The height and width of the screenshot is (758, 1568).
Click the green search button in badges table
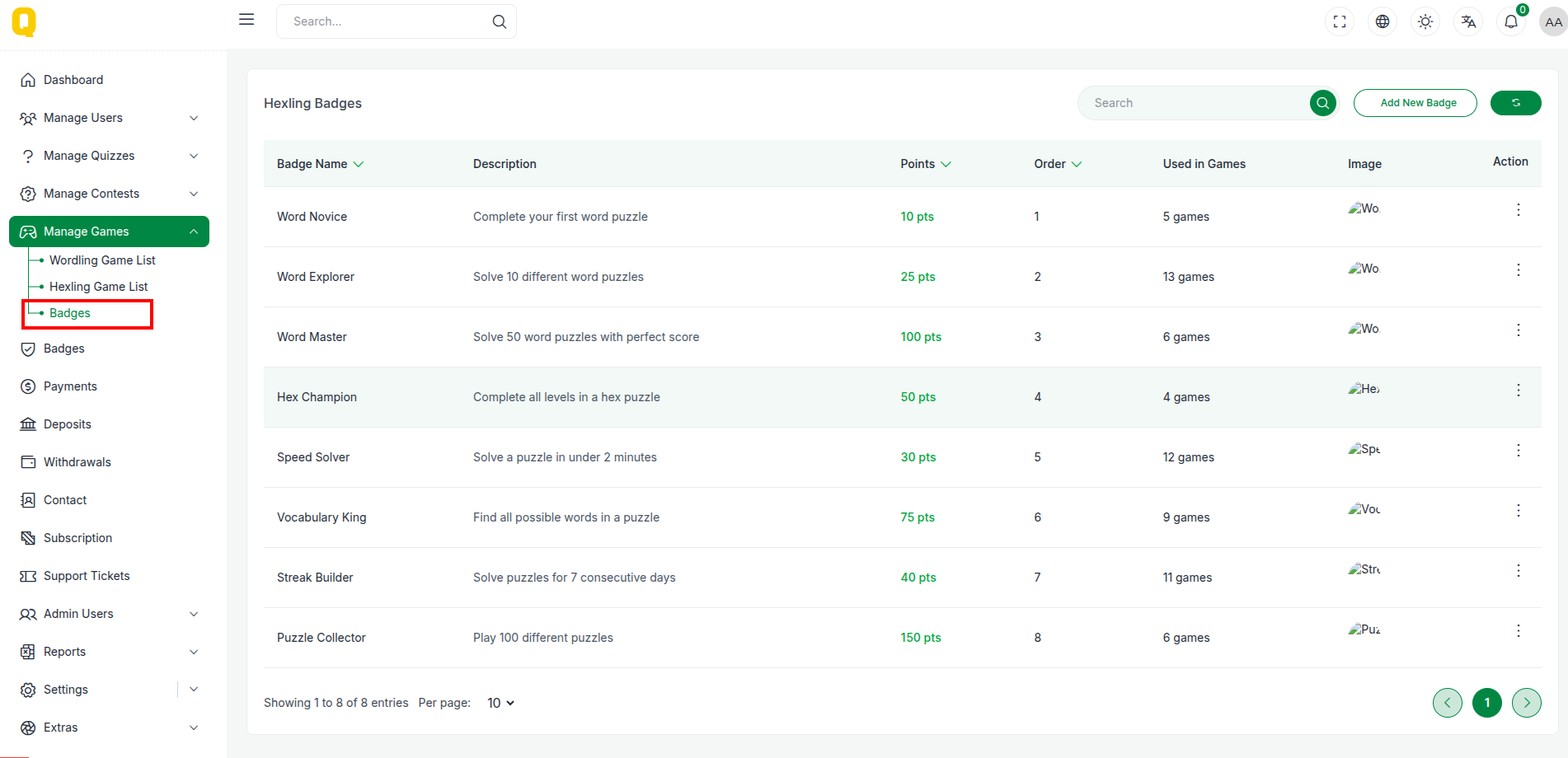click(x=1322, y=103)
